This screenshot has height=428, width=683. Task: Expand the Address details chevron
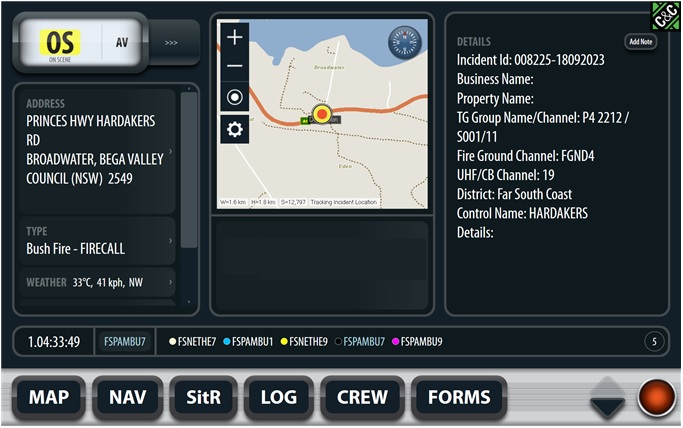(170, 152)
